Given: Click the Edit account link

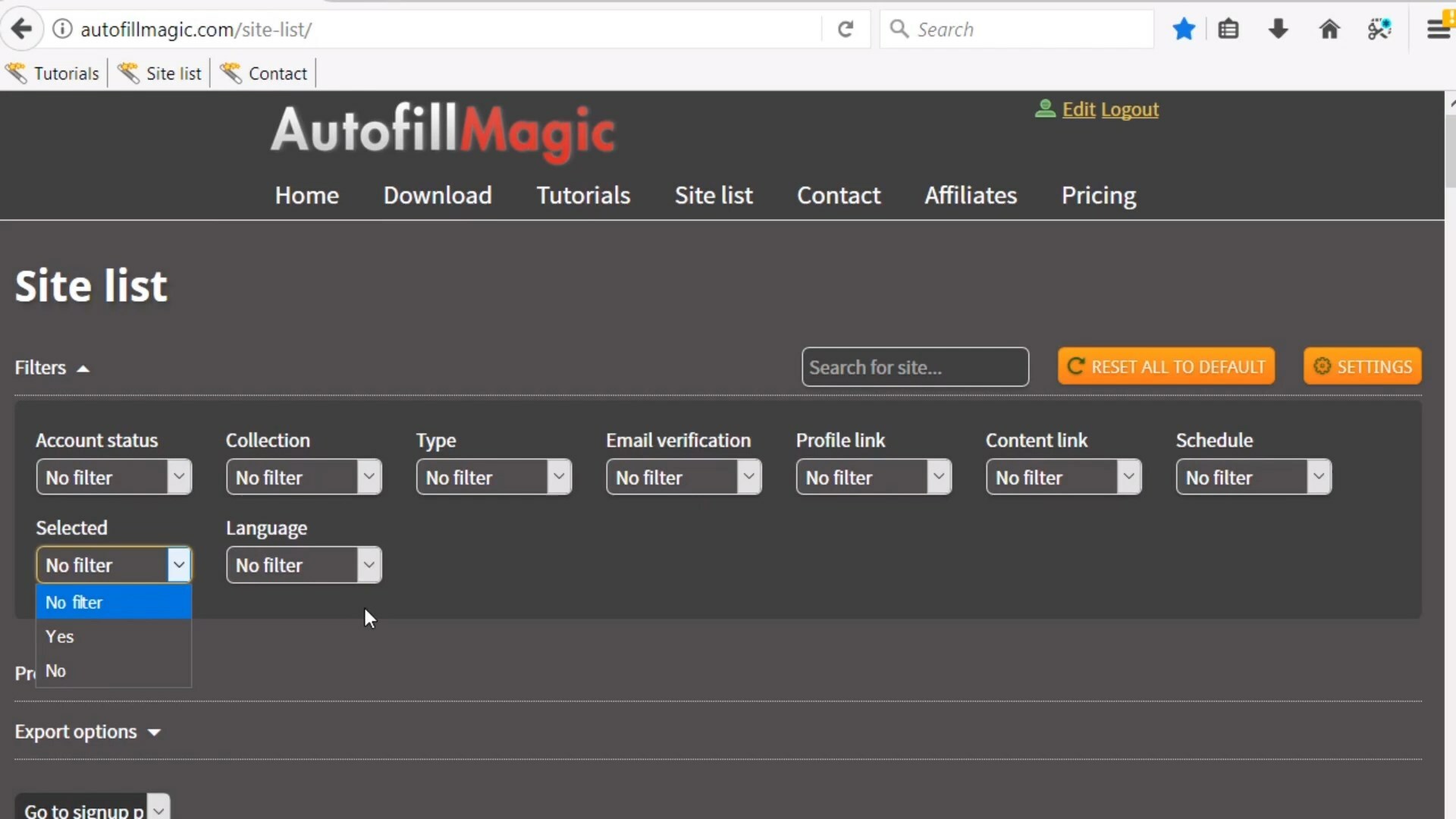Looking at the screenshot, I should pyautogui.click(x=1078, y=110).
